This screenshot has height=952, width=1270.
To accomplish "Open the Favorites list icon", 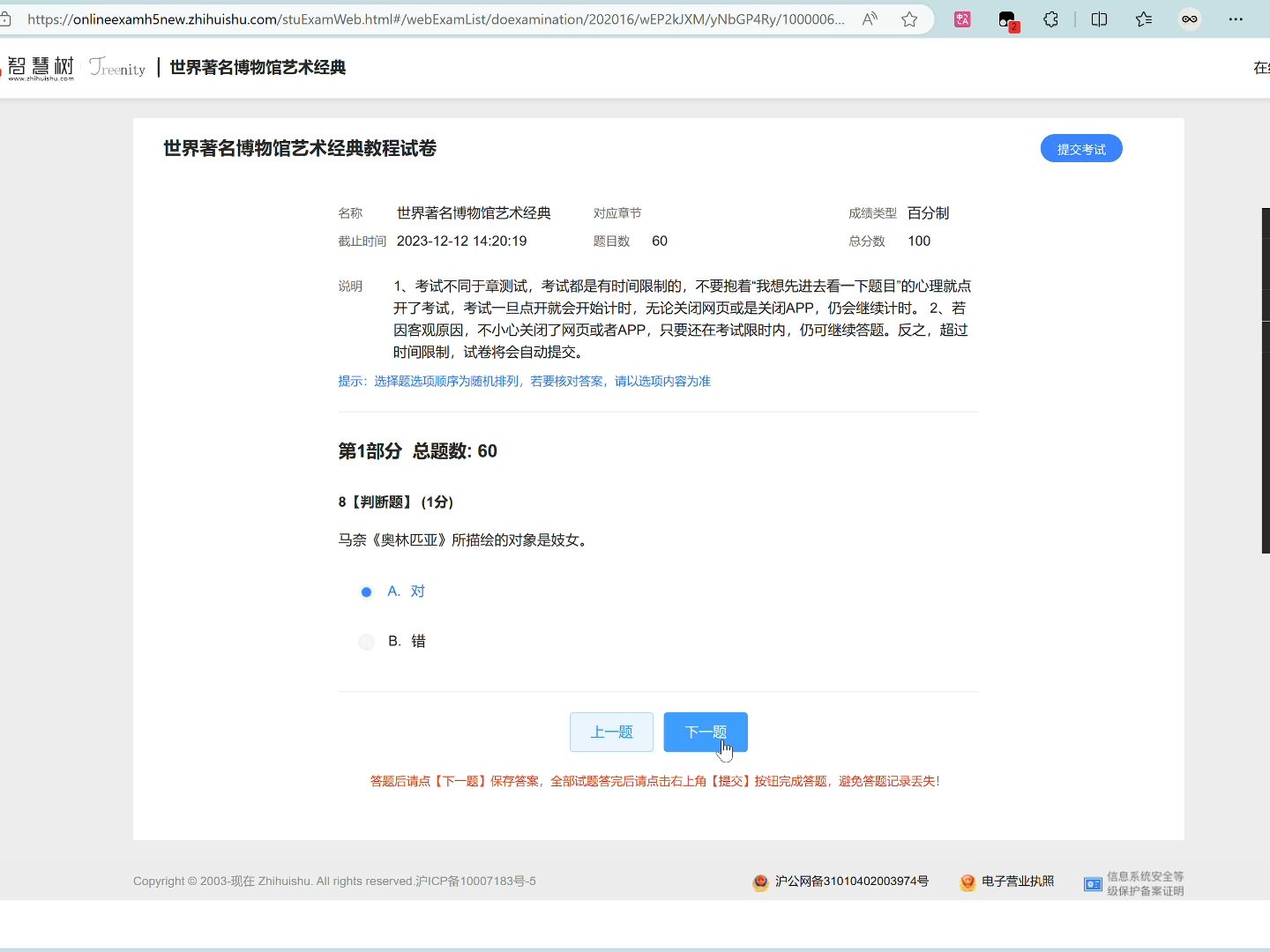I will coord(1144,19).
